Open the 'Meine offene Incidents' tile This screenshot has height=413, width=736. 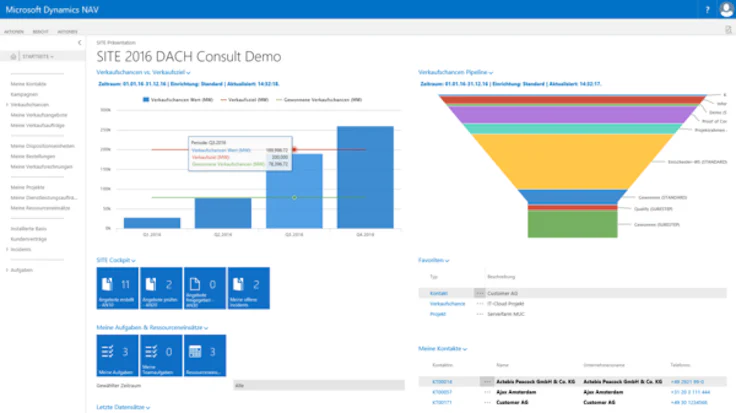coord(249,288)
